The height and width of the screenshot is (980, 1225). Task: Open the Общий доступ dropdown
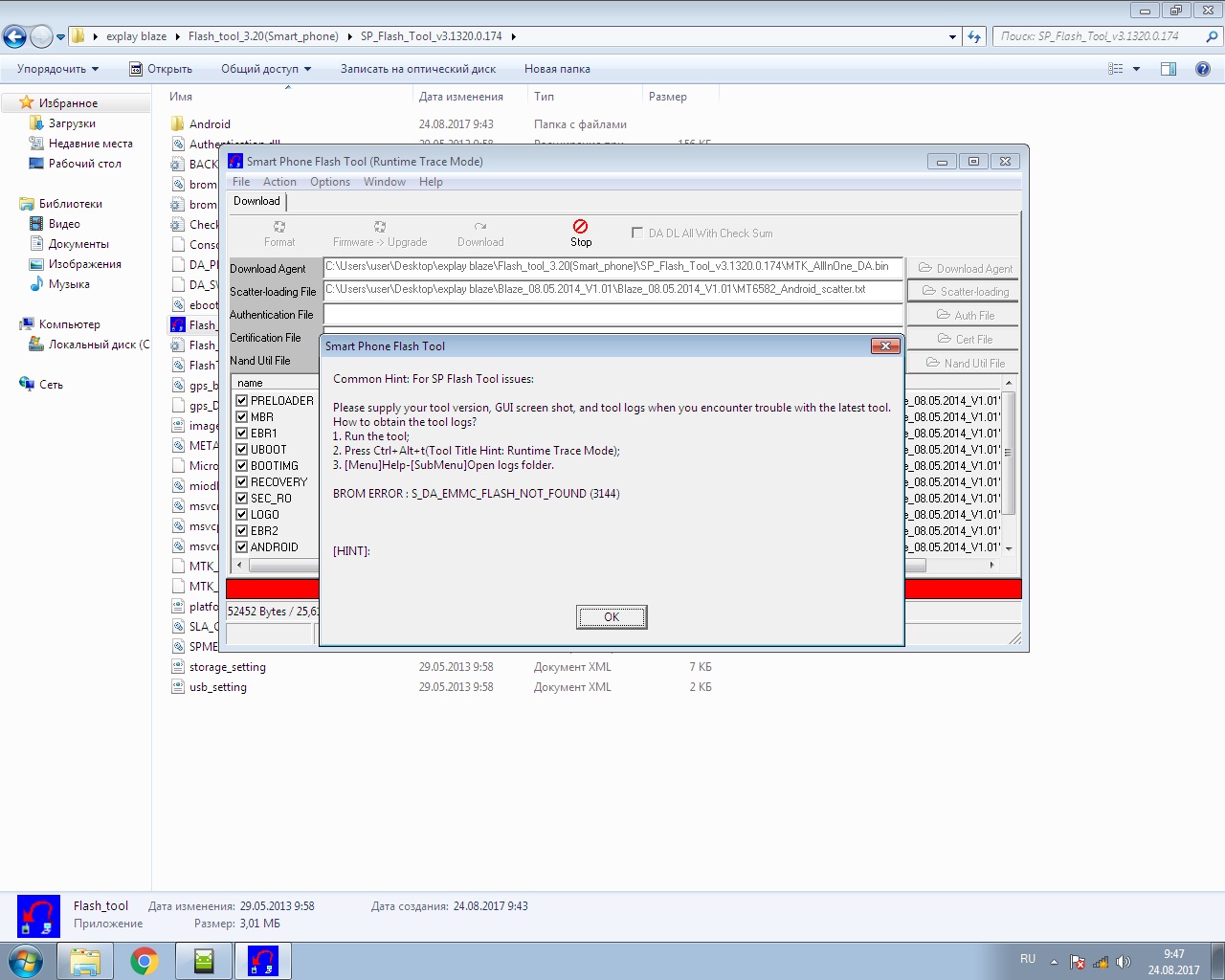point(266,69)
